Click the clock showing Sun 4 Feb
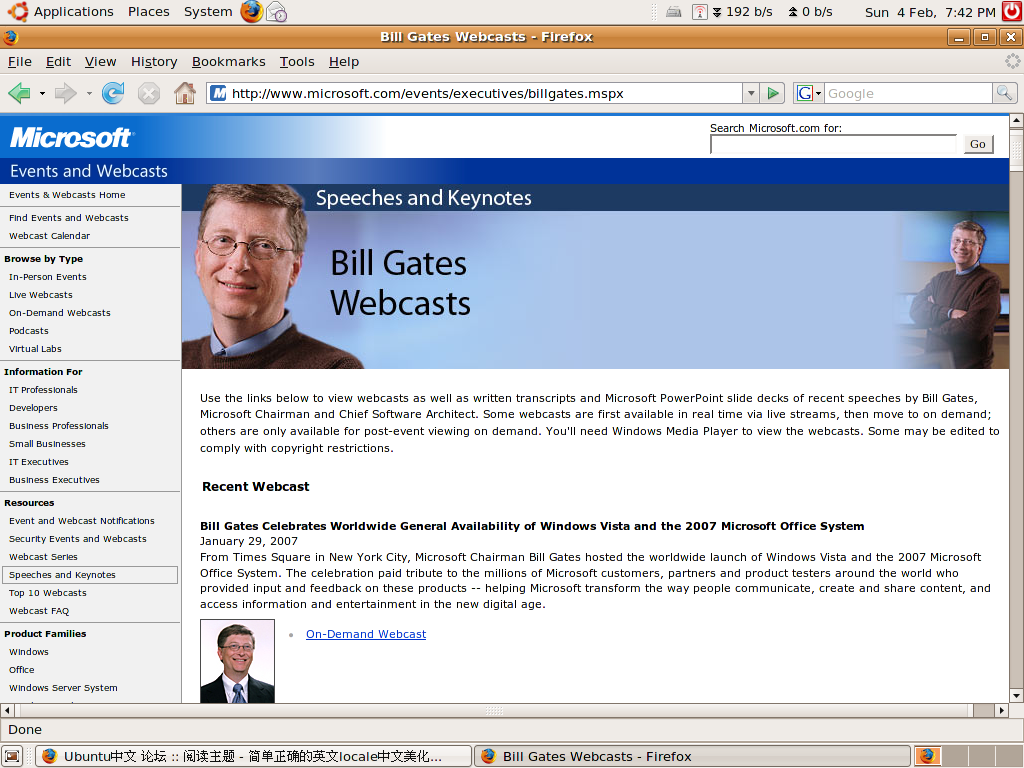 point(930,12)
